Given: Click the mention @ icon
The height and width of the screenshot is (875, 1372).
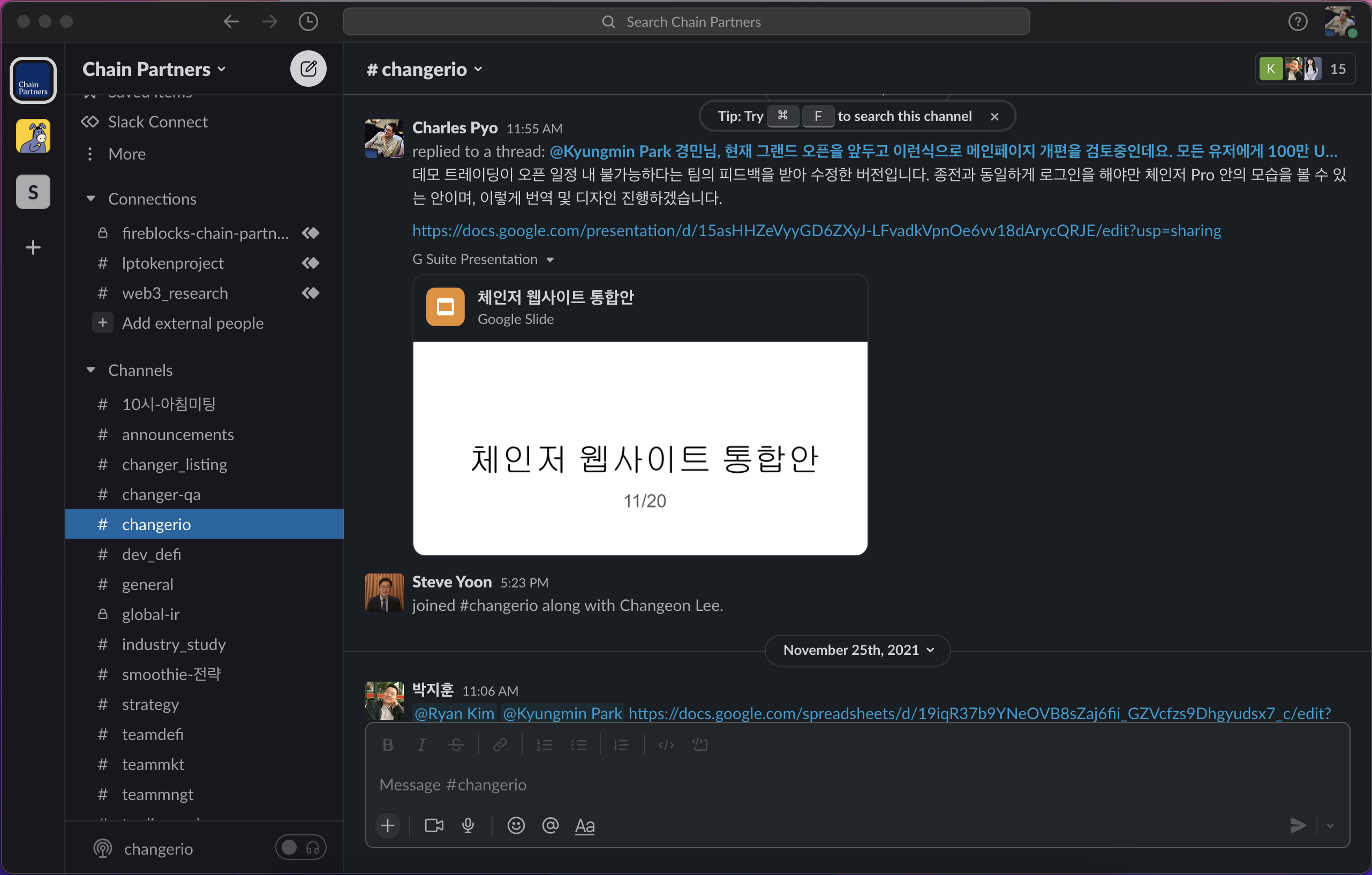Looking at the screenshot, I should tap(550, 825).
